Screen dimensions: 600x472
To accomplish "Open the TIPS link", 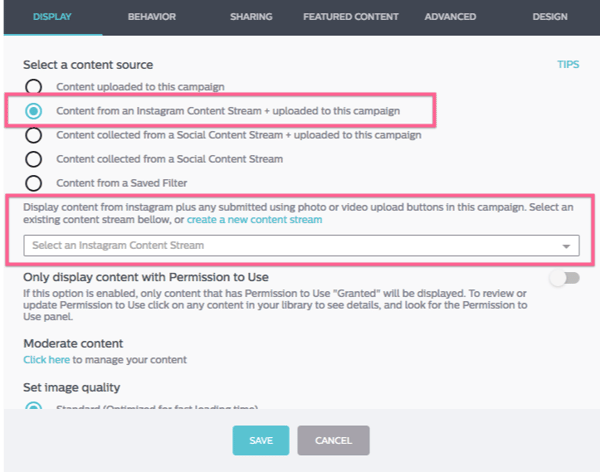I will coord(568,64).
